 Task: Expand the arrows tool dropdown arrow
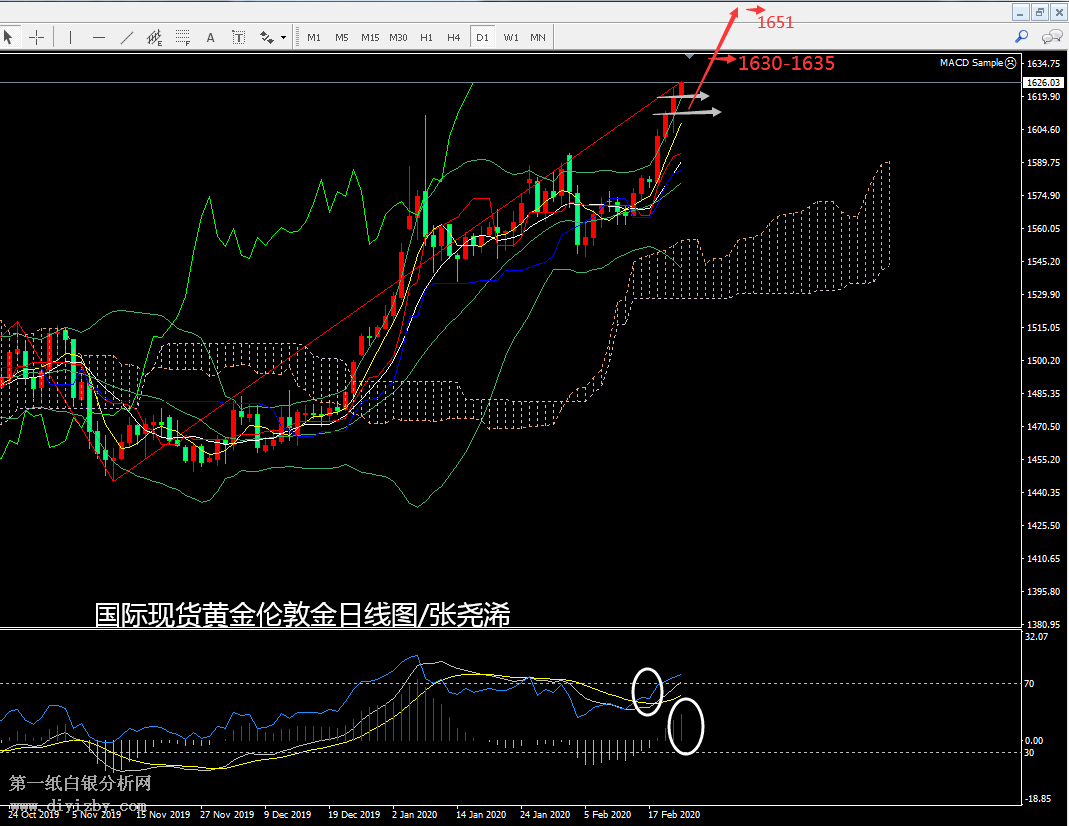click(284, 37)
